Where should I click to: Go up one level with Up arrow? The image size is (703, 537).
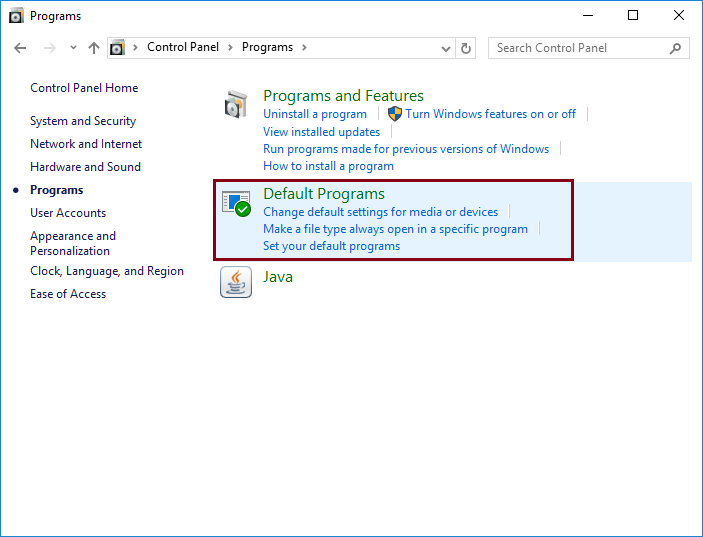coord(94,48)
